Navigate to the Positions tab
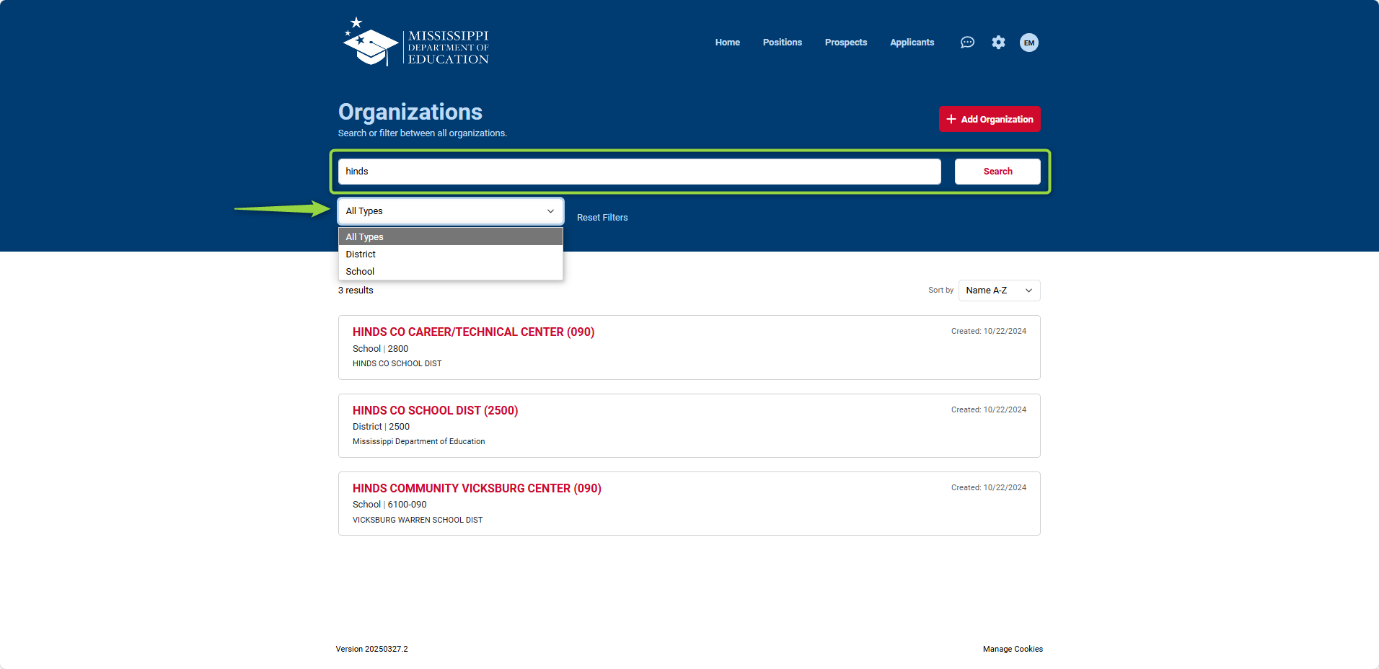1379x669 pixels. 782,42
